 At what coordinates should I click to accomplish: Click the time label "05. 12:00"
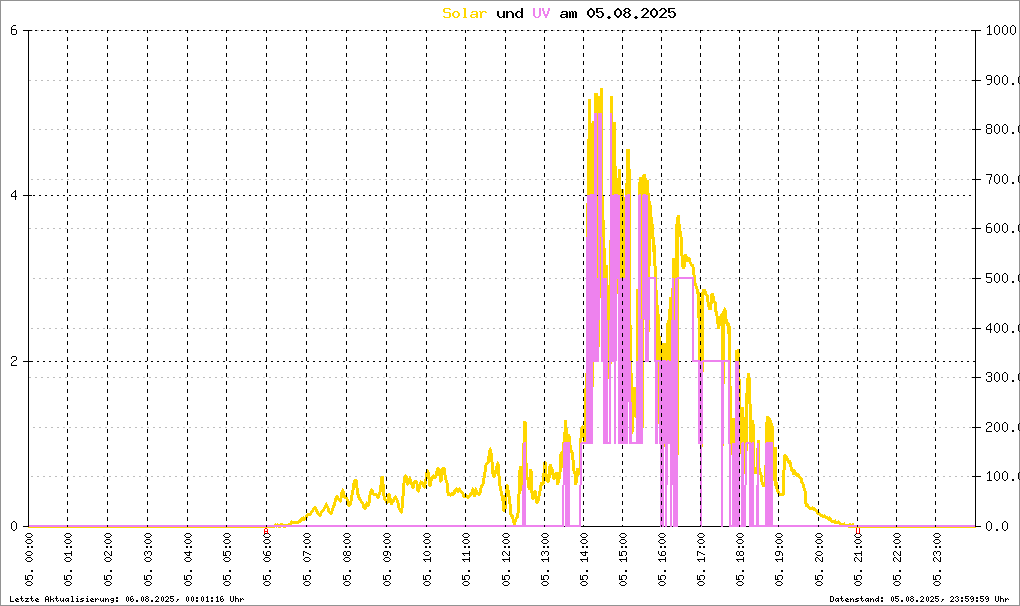(505, 560)
